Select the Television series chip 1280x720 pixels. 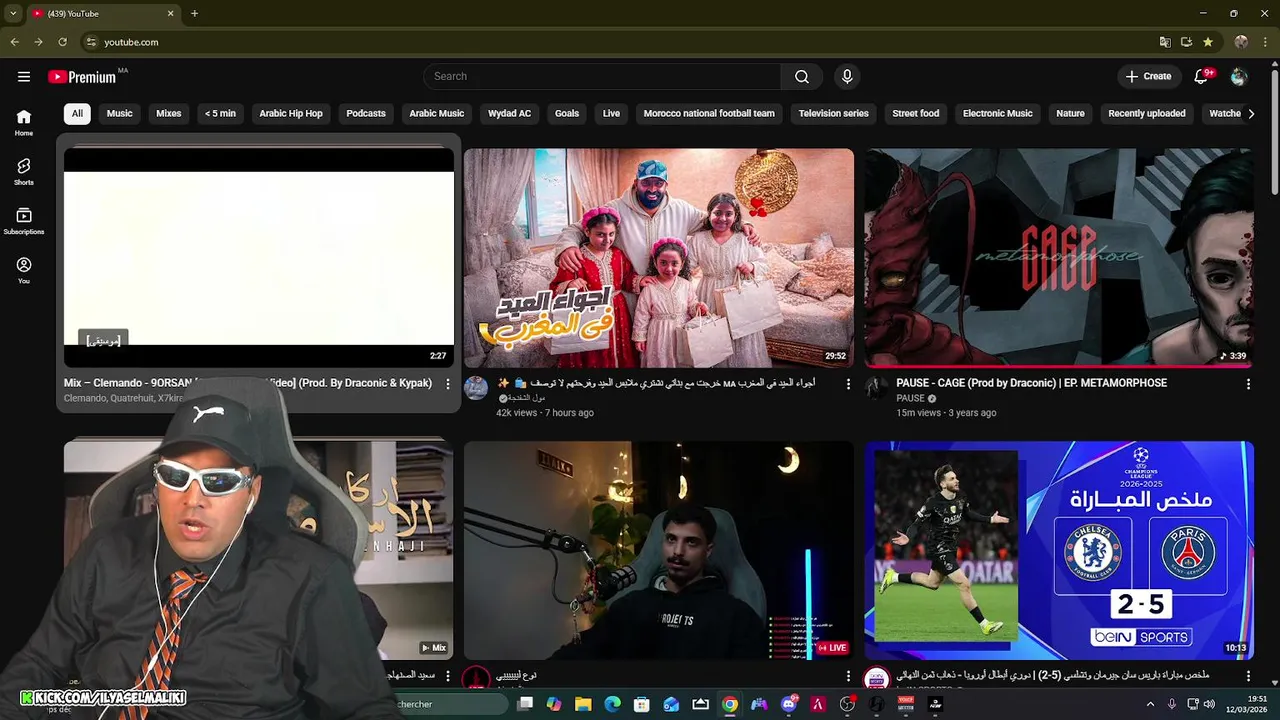[833, 113]
